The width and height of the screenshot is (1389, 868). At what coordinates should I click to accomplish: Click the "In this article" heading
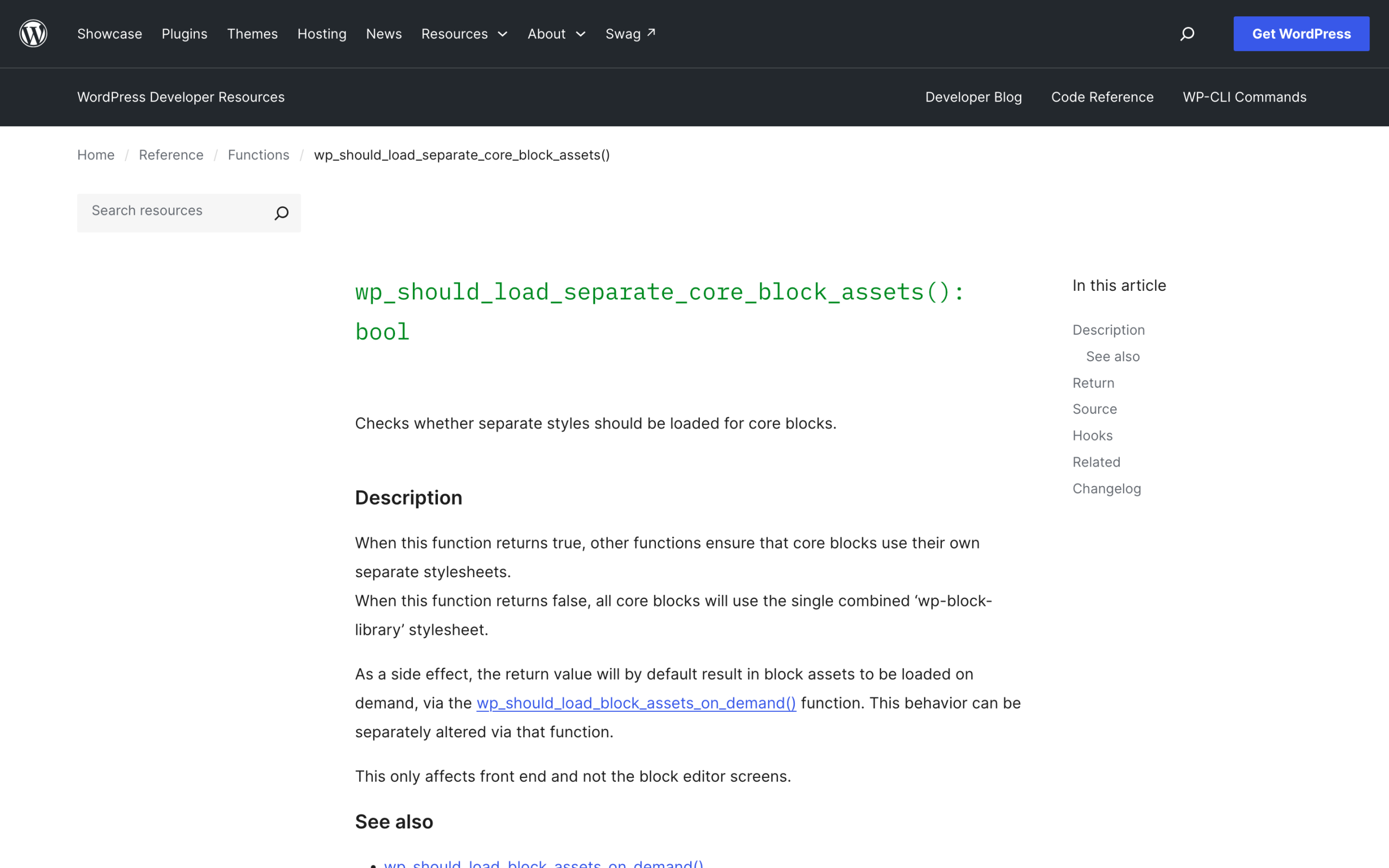coord(1119,285)
